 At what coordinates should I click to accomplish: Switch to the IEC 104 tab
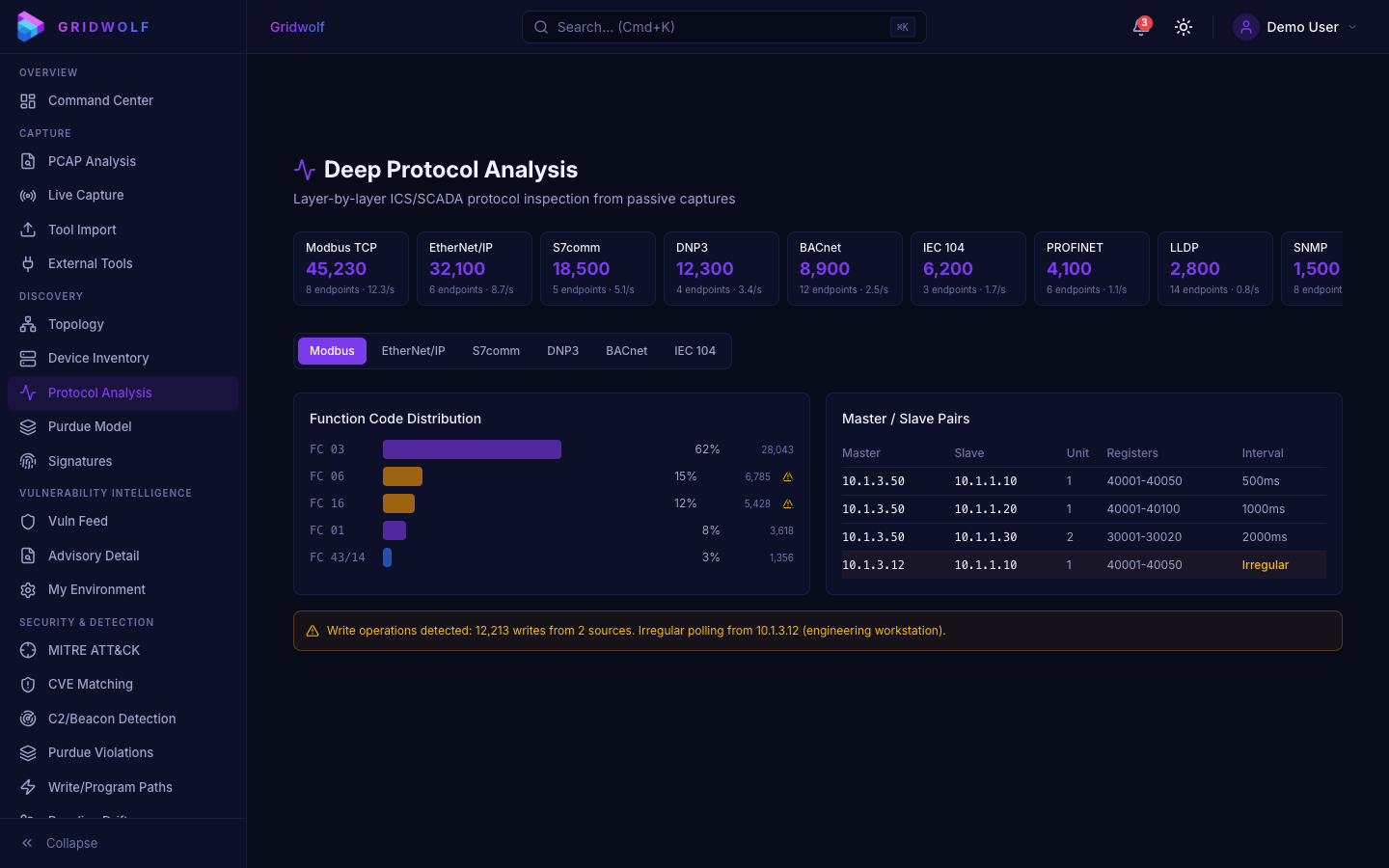click(695, 350)
